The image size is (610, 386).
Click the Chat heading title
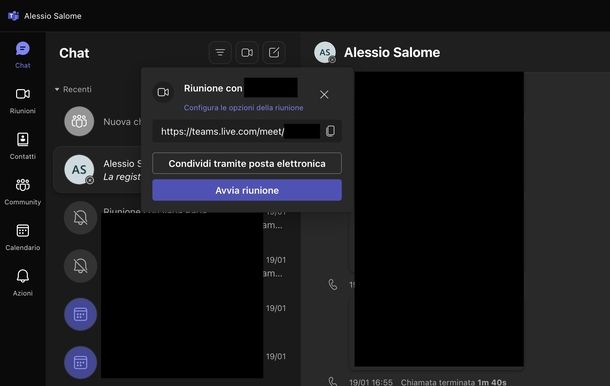pos(74,53)
